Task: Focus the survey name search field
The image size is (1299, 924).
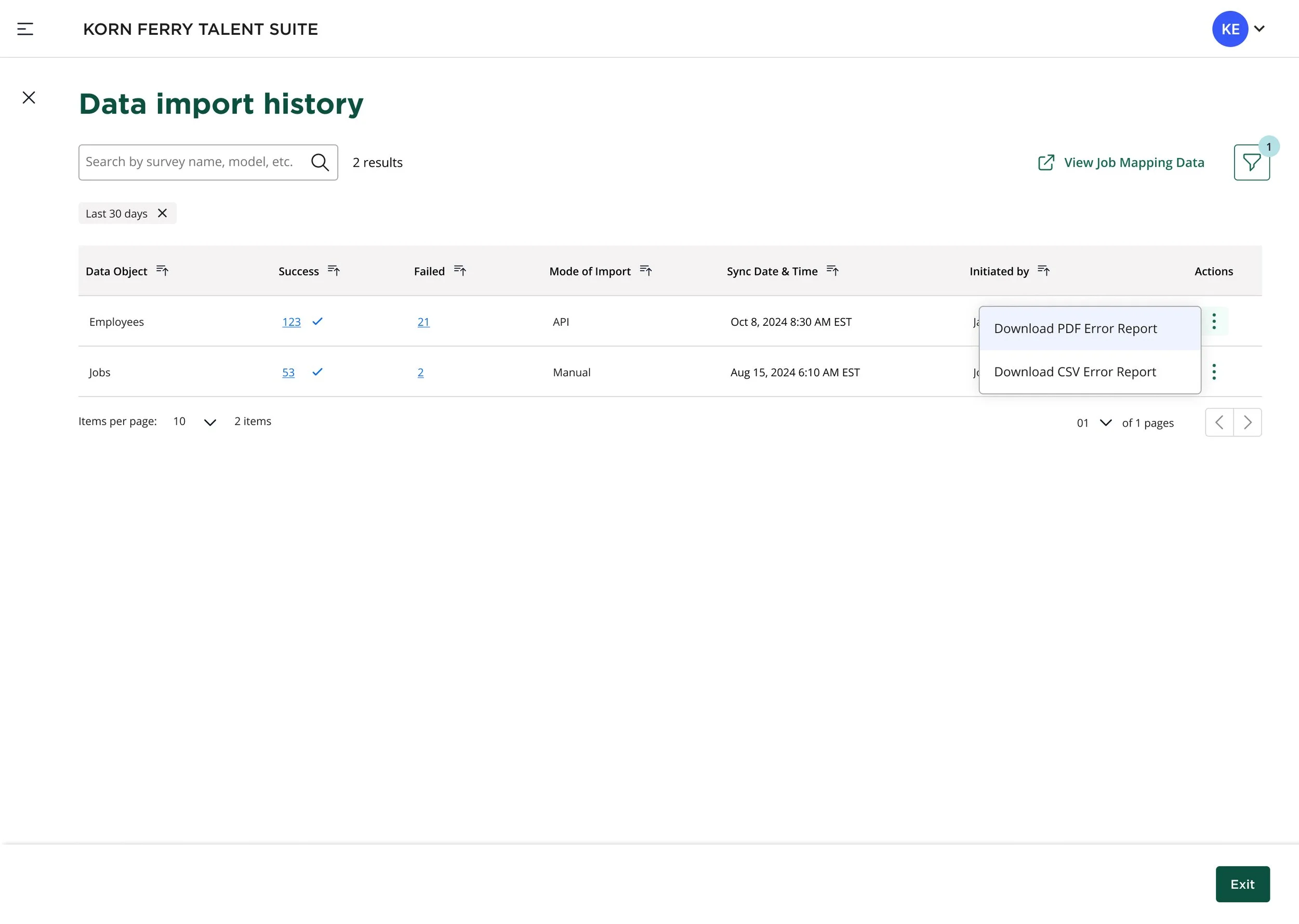Action: [x=191, y=163]
